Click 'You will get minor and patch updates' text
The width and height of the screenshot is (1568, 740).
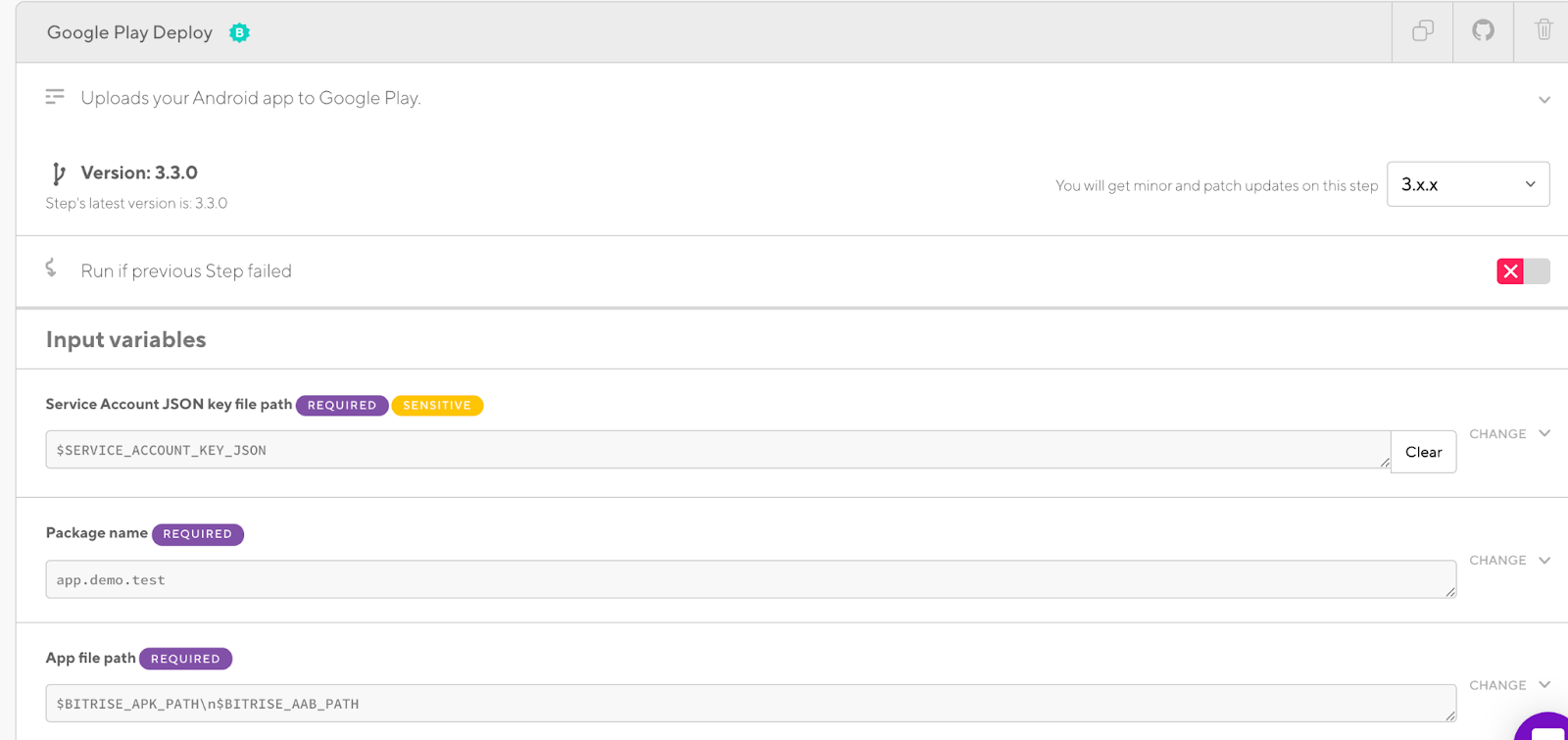click(1216, 185)
